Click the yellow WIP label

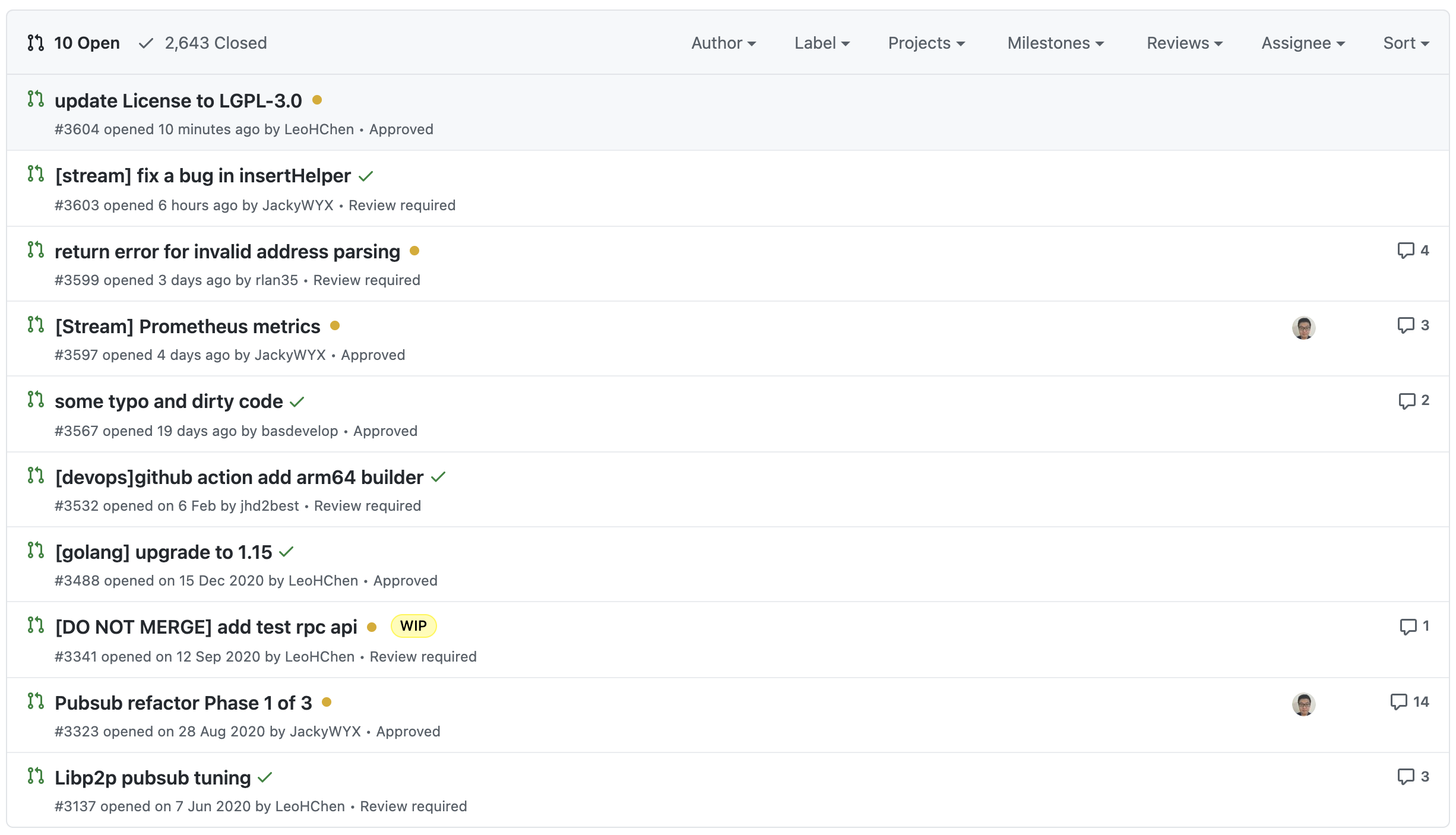coord(413,626)
